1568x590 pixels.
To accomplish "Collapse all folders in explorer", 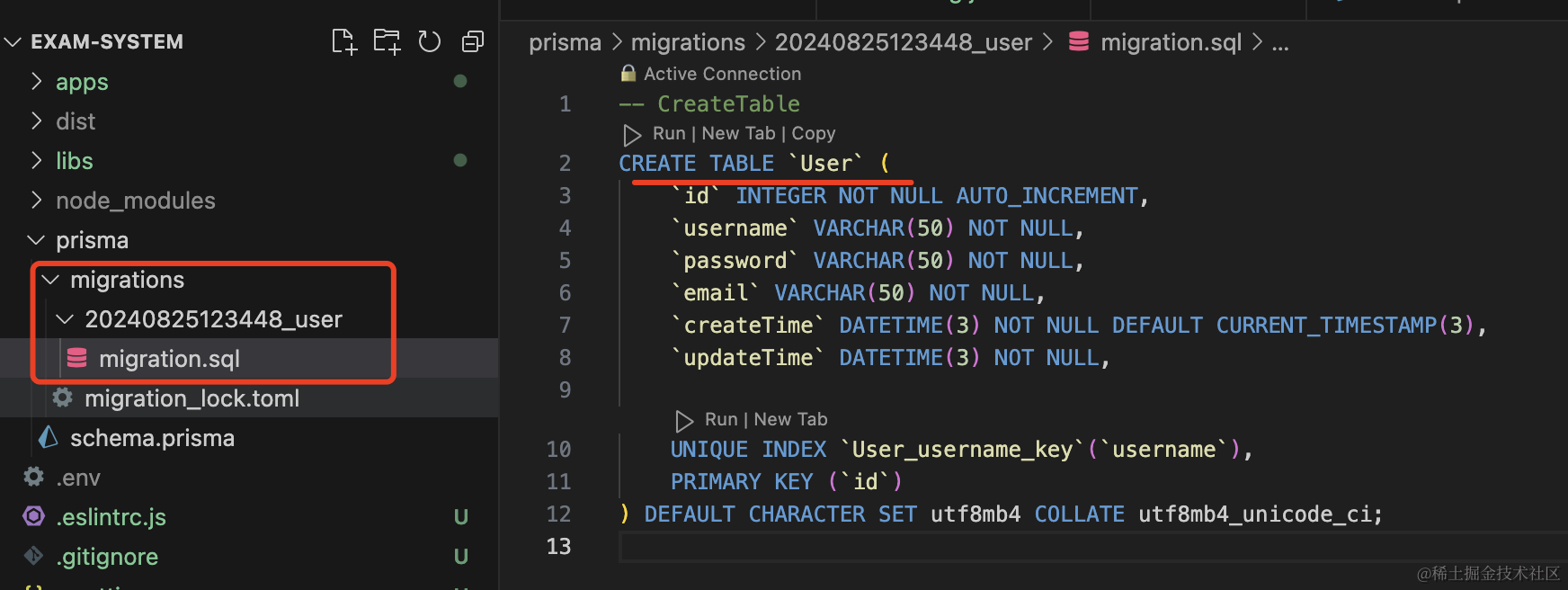I will (x=472, y=41).
